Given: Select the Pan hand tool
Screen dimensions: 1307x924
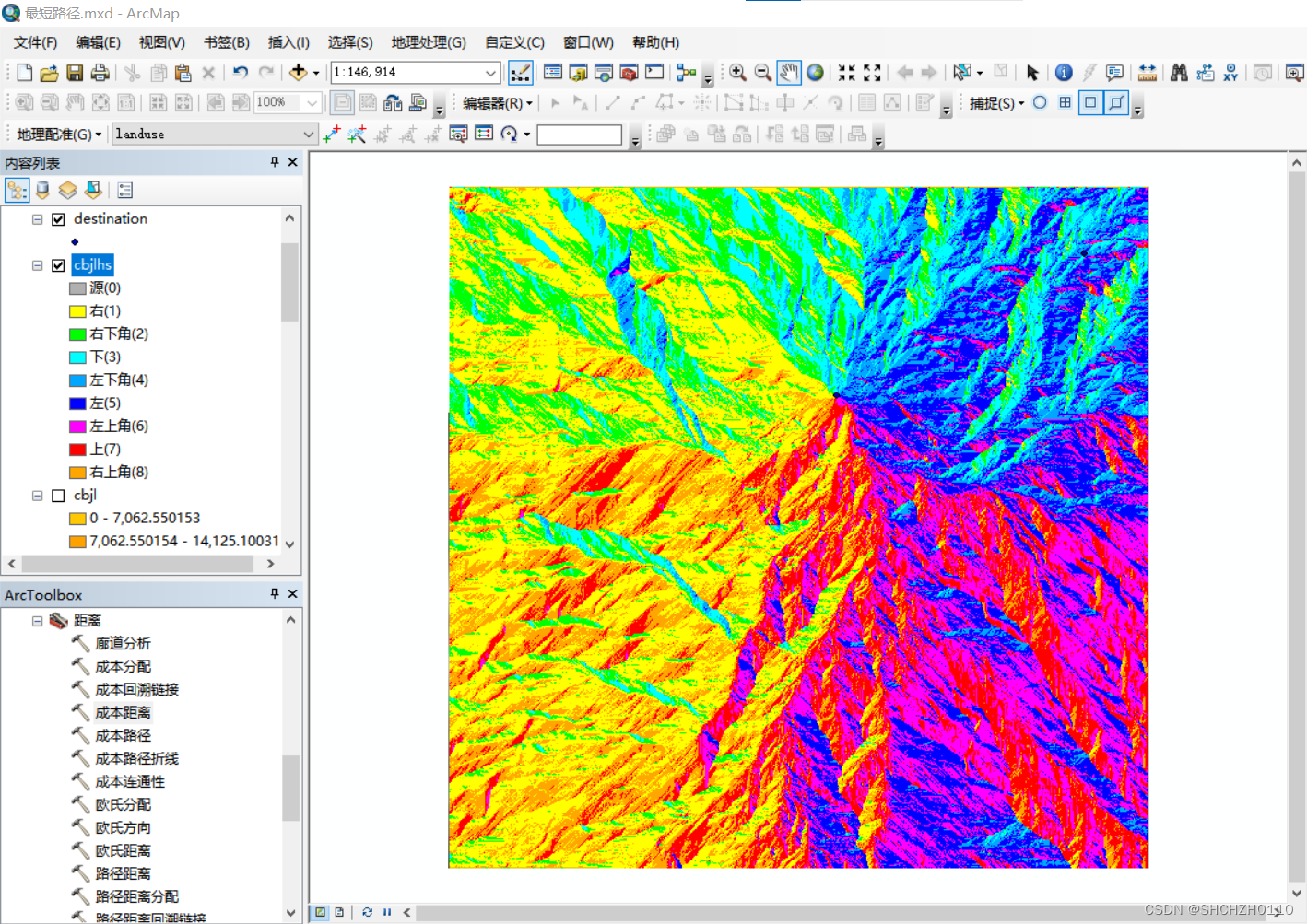Looking at the screenshot, I should tap(788, 72).
